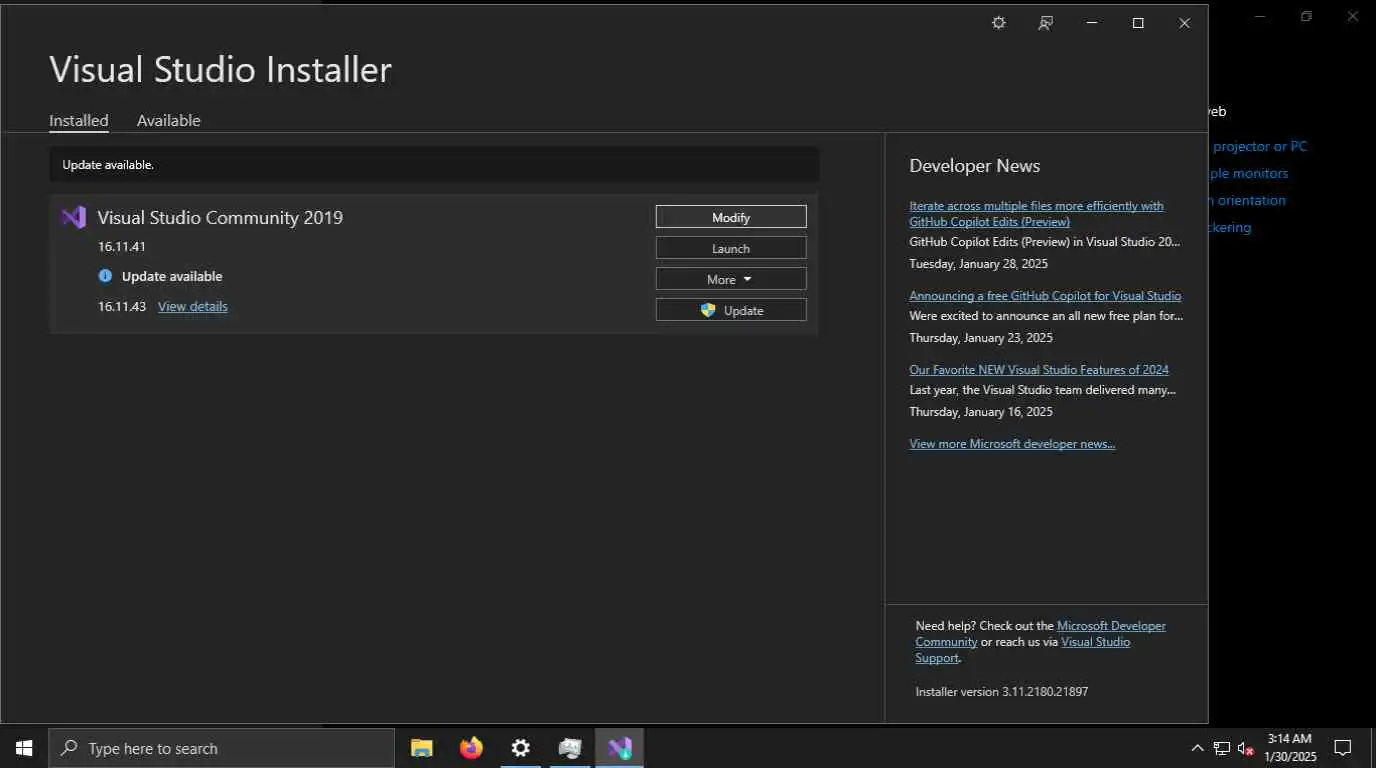Open Favorite NEW Visual Studio Features link
The width and height of the screenshot is (1376, 768).
[1039, 369]
